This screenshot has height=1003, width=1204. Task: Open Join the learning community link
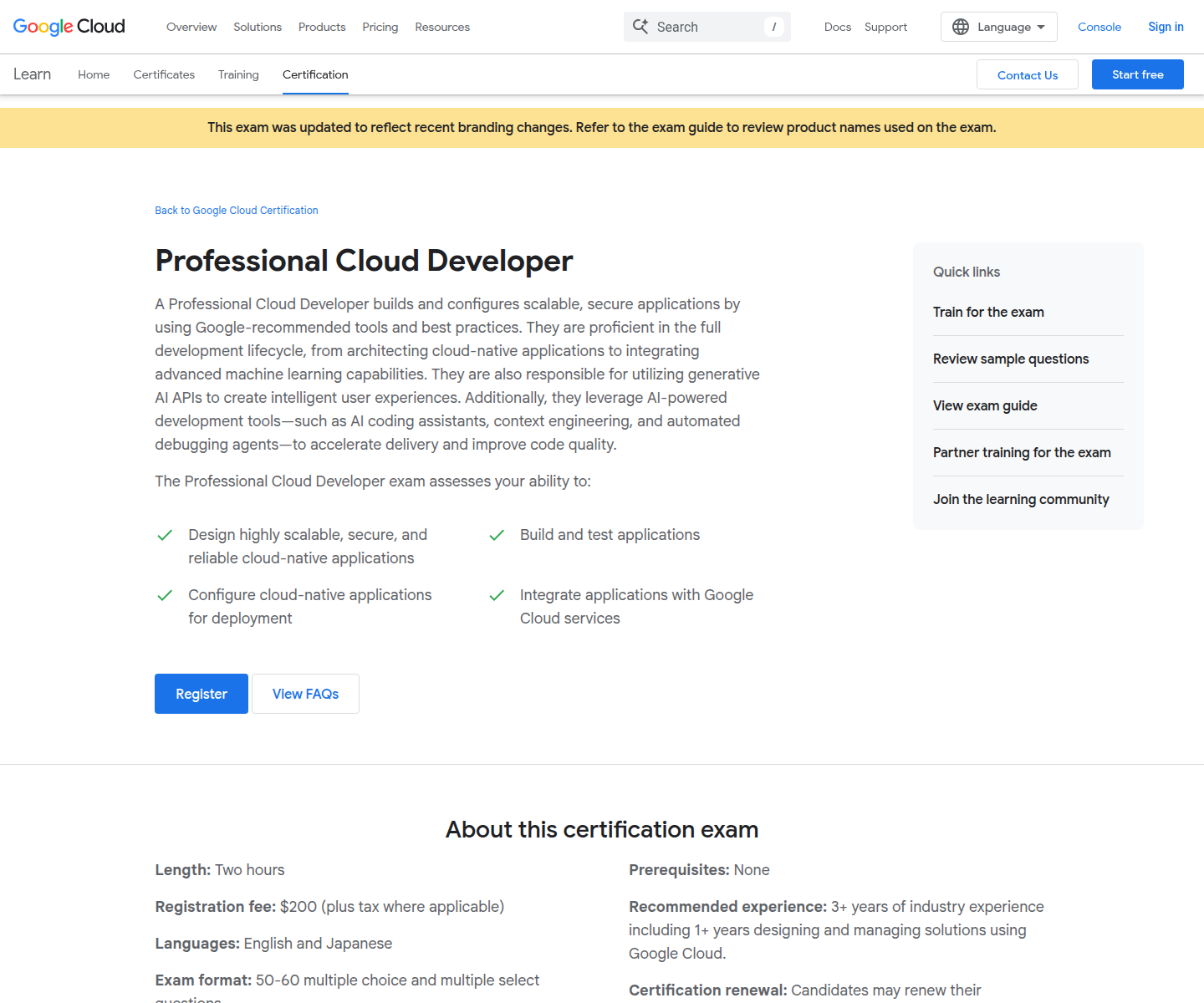click(x=1021, y=499)
